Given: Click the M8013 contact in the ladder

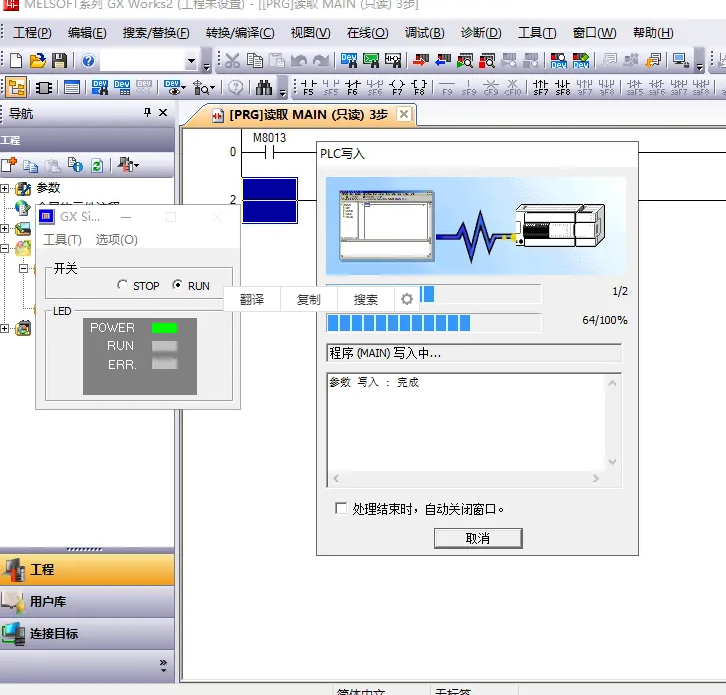Looking at the screenshot, I should [x=269, y=151].
